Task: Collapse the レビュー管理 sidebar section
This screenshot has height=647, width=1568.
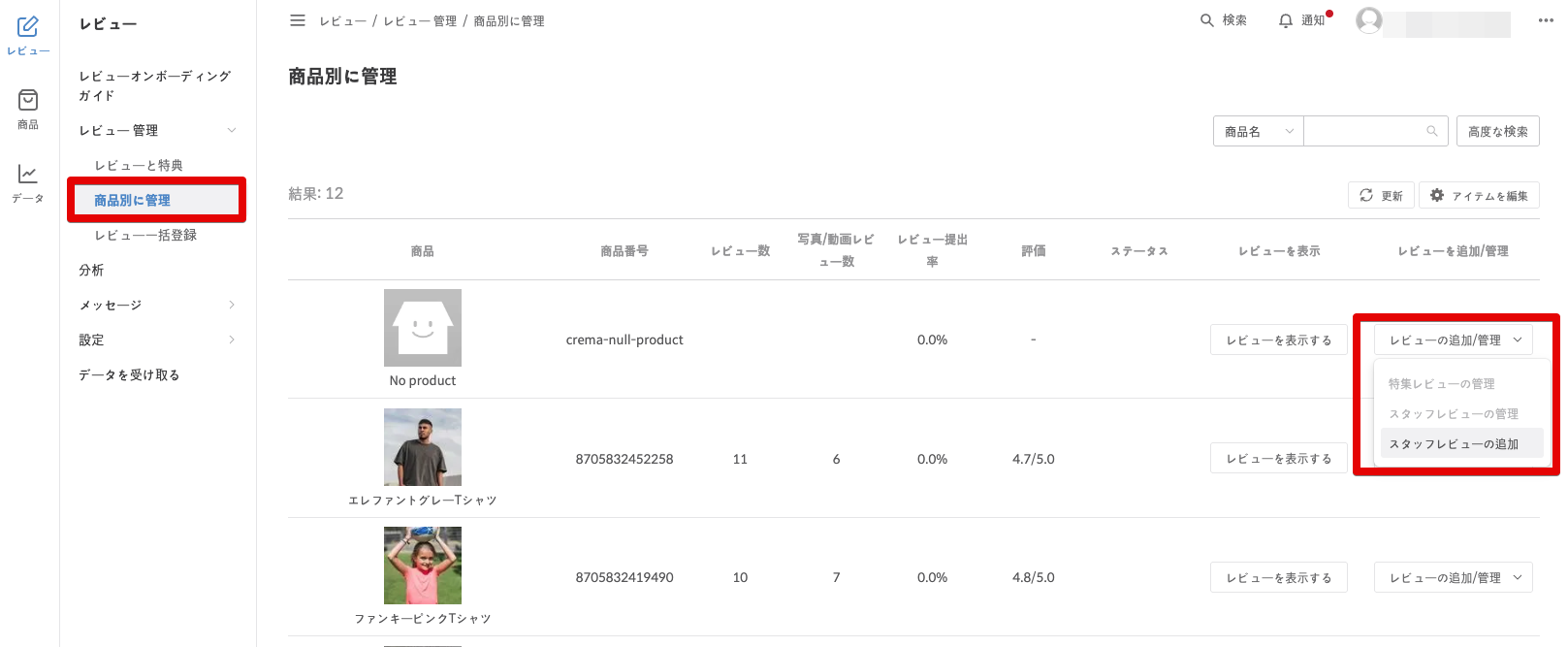Action: [232, 130]
